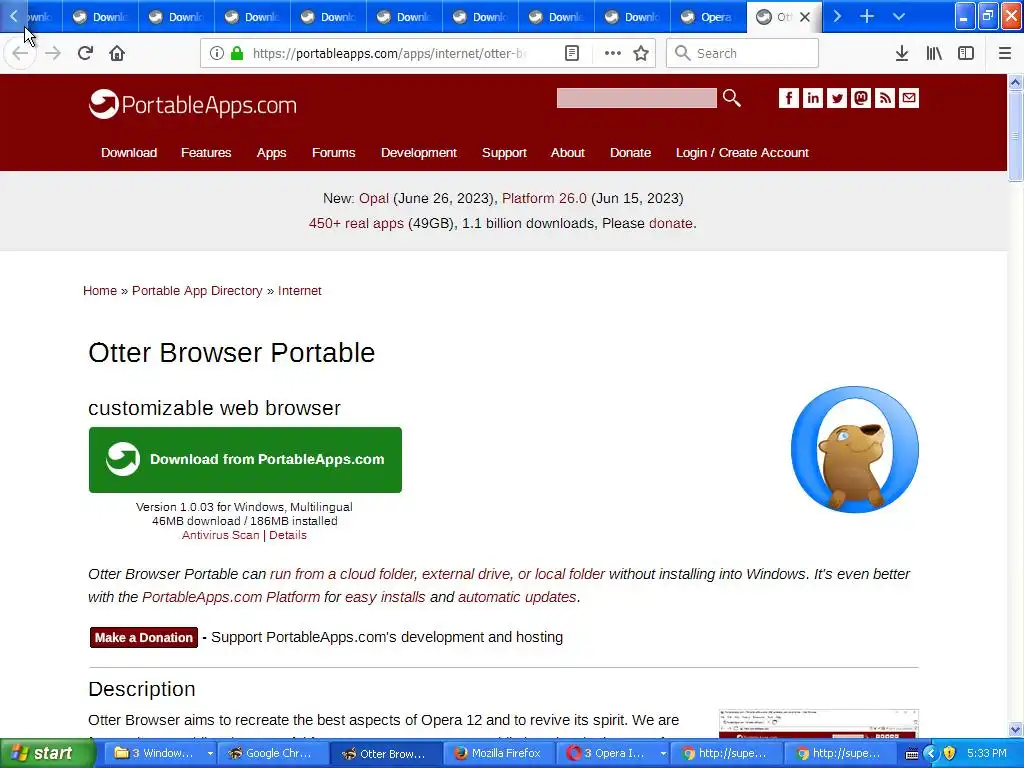Open the page actions three-dot menu
Screen dimensions: 1024x768
pyautogui.click(x=613, y=54)
